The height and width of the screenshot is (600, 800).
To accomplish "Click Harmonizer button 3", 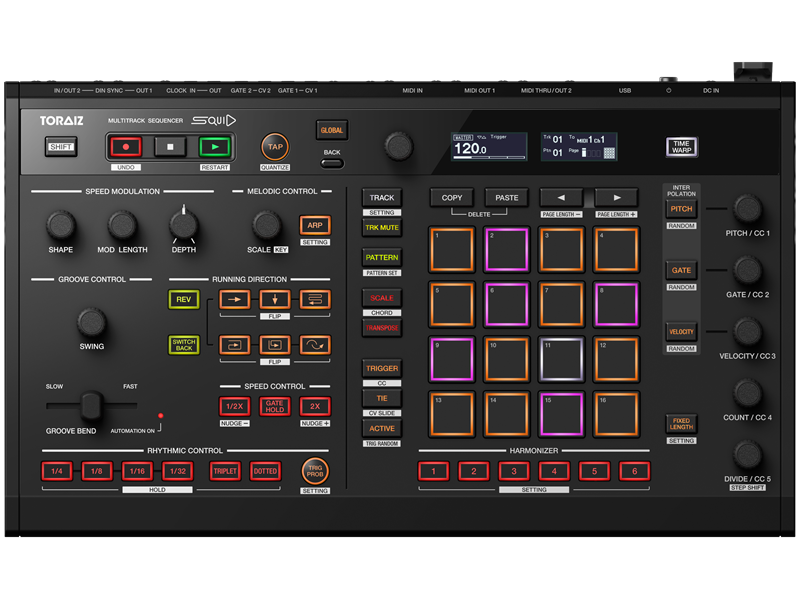I will pyautogui.click(x=514, y=471).
